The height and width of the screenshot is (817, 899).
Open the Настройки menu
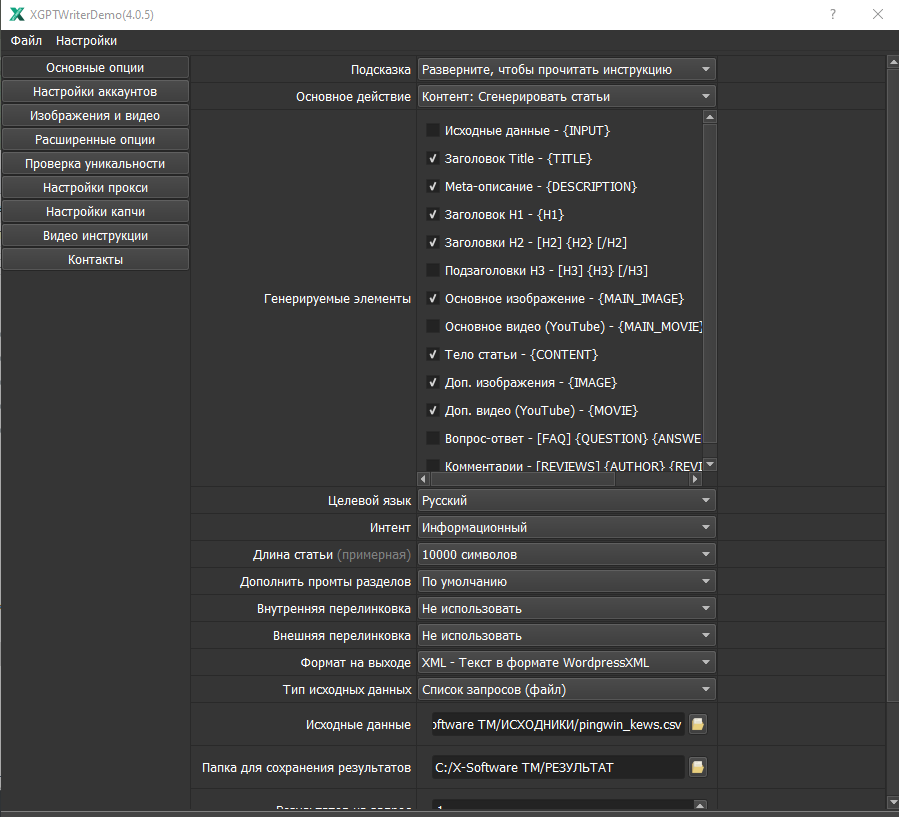coord(87,41)
